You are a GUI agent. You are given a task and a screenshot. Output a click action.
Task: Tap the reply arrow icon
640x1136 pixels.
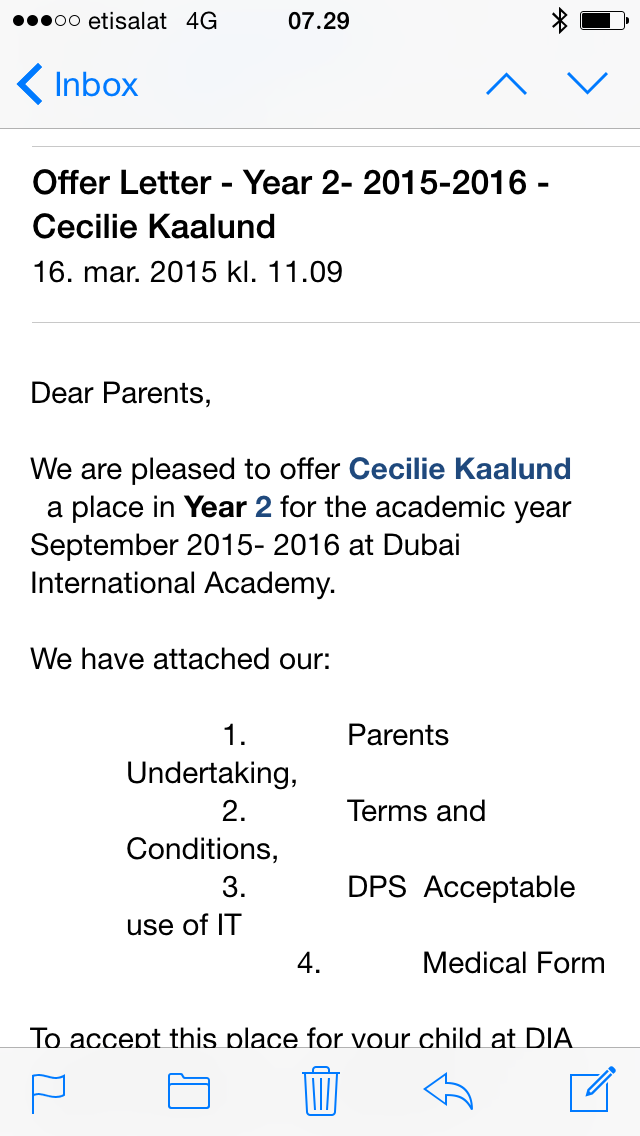[x=448, y=1091]
